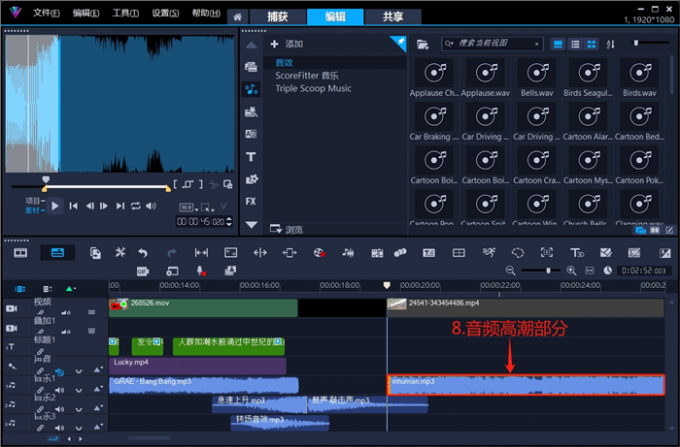The image size is (680, 447).
Task: Open the customize toolbar tools icon
Action: 120,252
